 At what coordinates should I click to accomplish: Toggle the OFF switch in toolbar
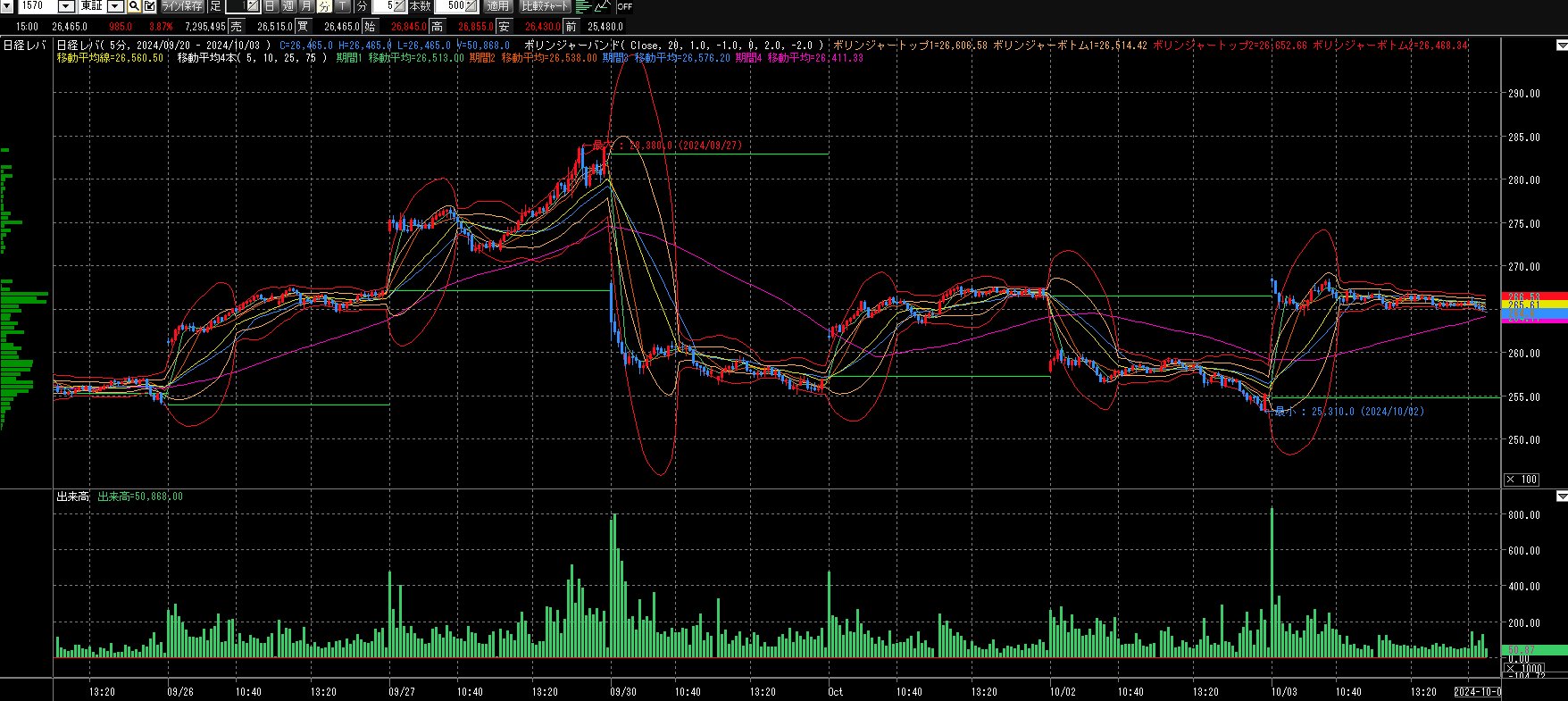tap(624, 6)
